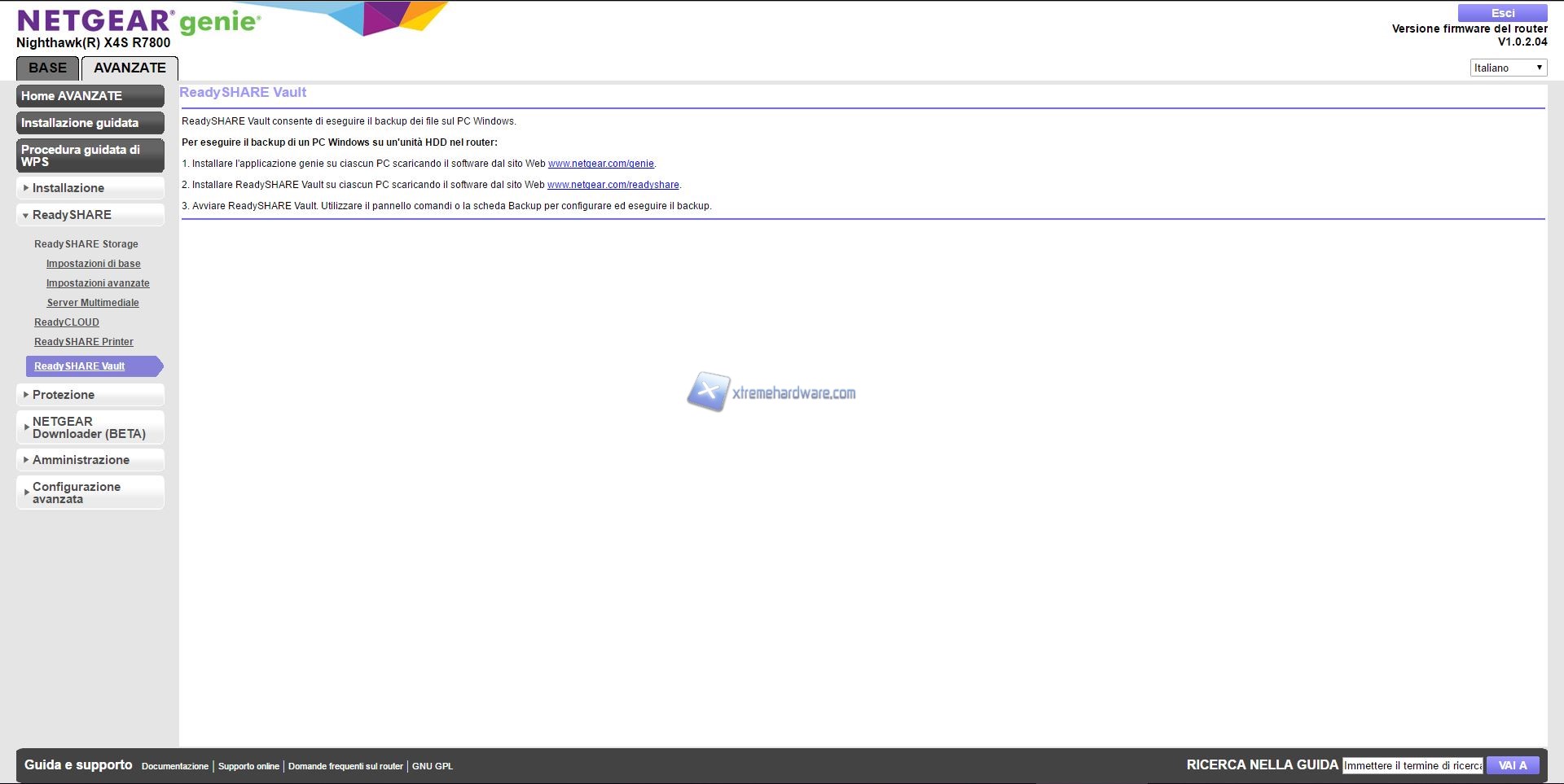Image resolution: width=1564 pixels, height=784 pixels.
Task: Click the xtremehardware.com watermark logo
Action: 771,392
